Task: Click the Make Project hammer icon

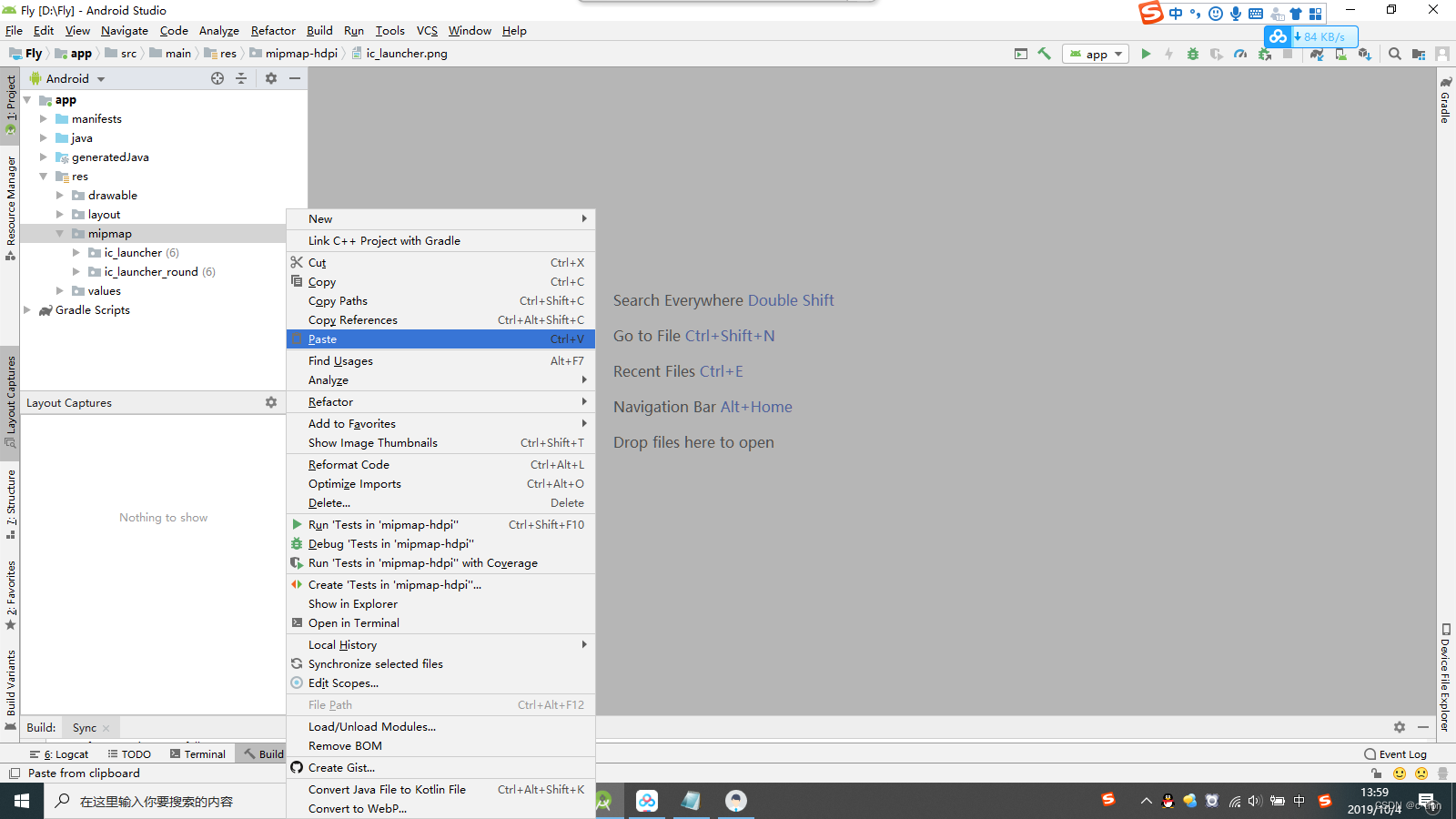Action: tap(1044, 54)
